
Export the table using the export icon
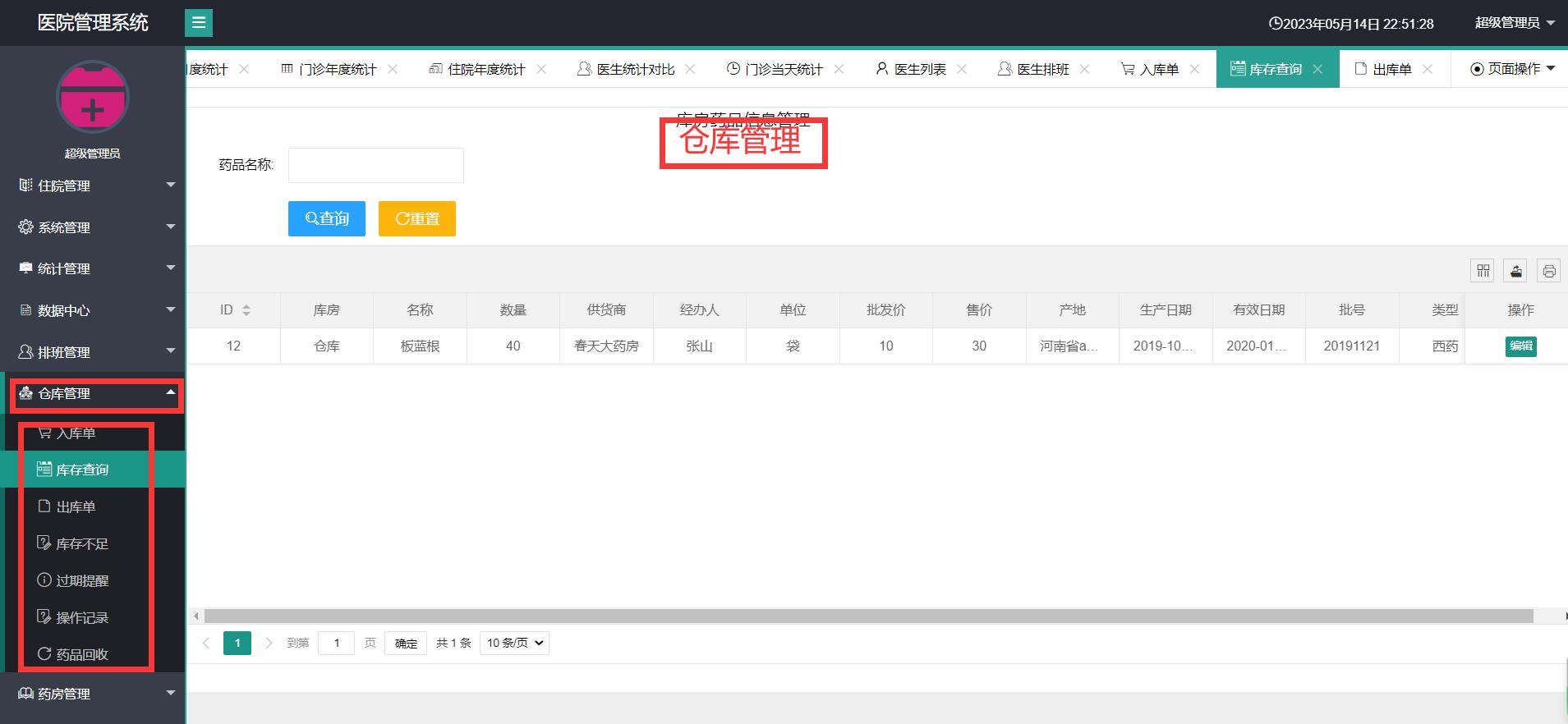1515,270
